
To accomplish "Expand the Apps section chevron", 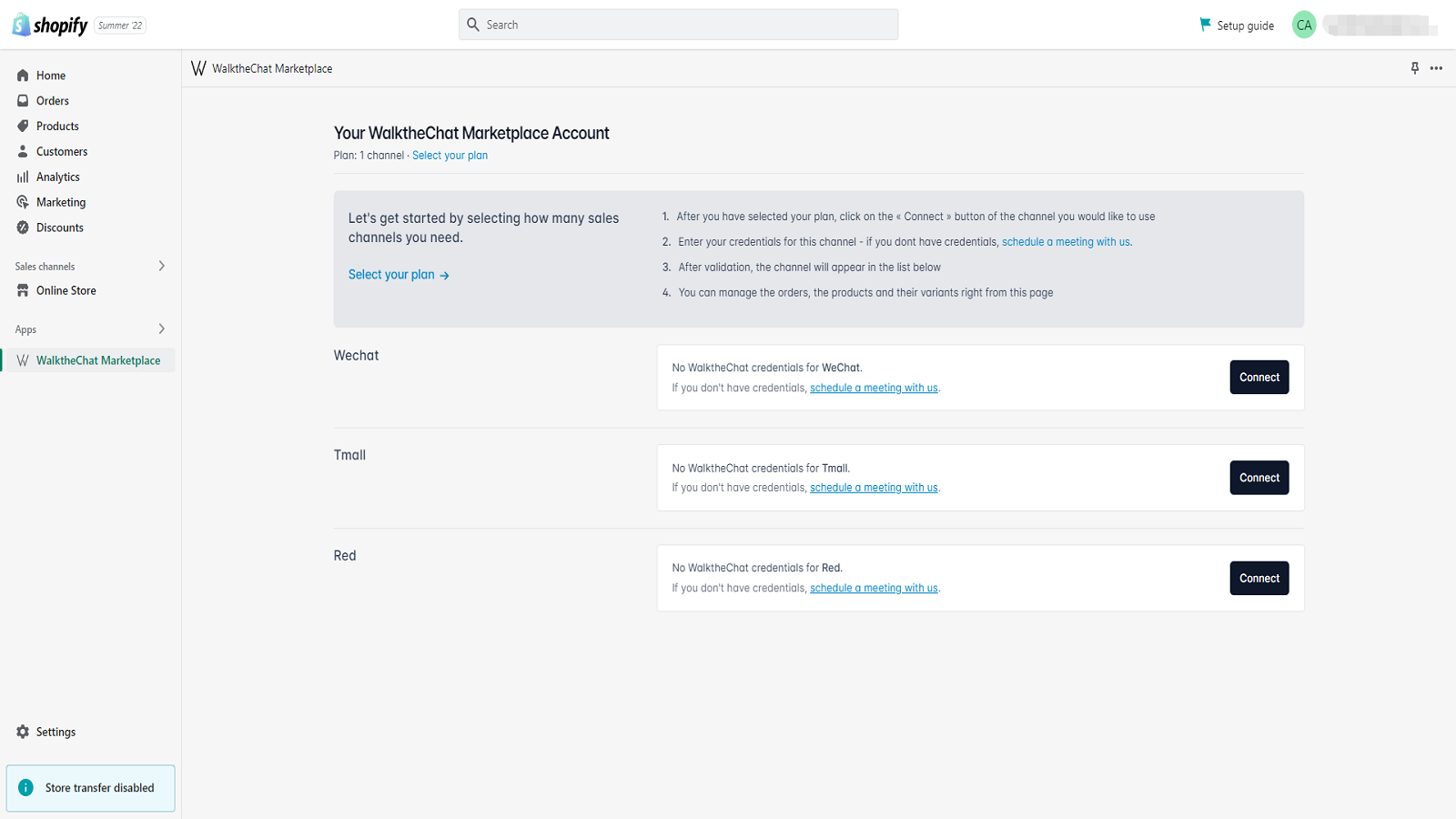I will pos(162,329).
